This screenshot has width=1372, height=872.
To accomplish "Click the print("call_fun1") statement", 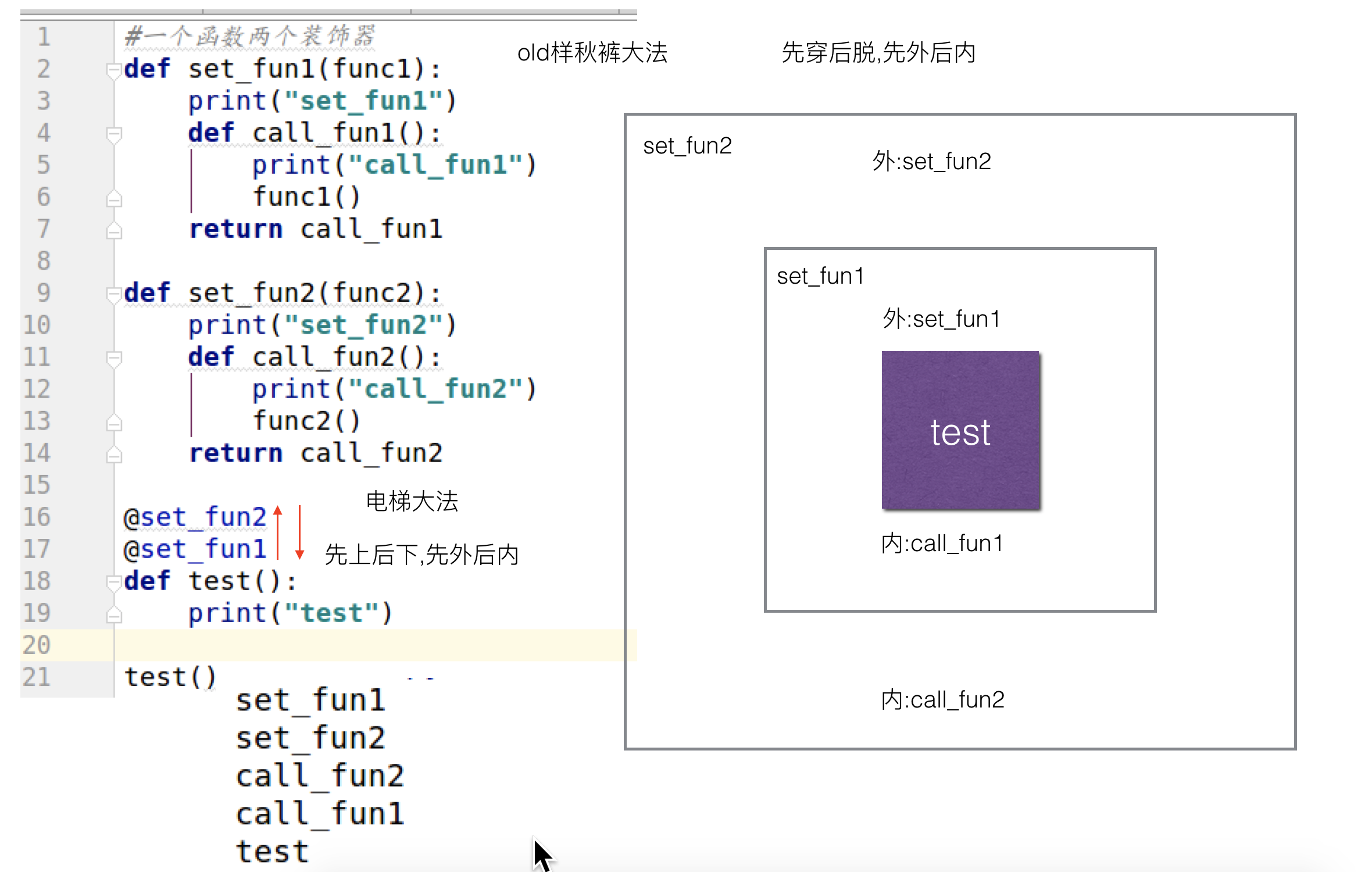I will tap(394, 165).
